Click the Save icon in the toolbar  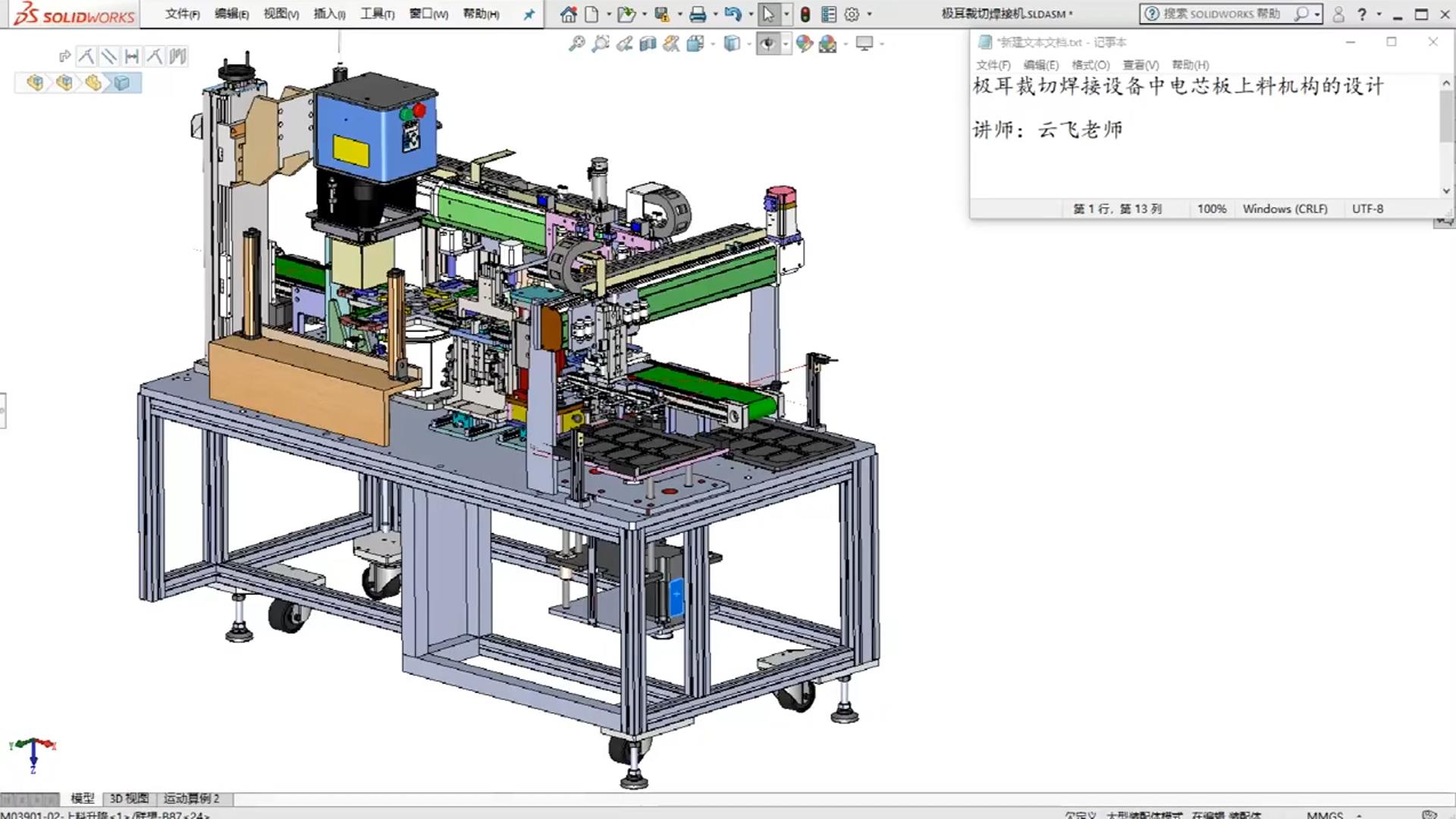coord(662,14)
